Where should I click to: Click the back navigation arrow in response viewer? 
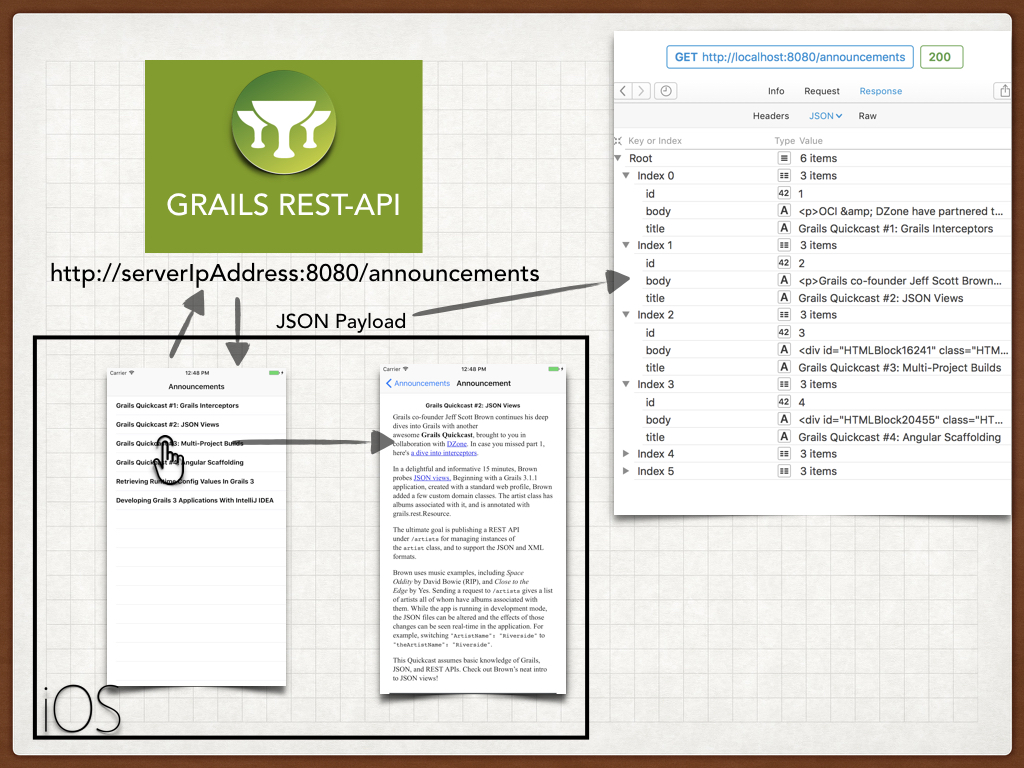(623, 91)
